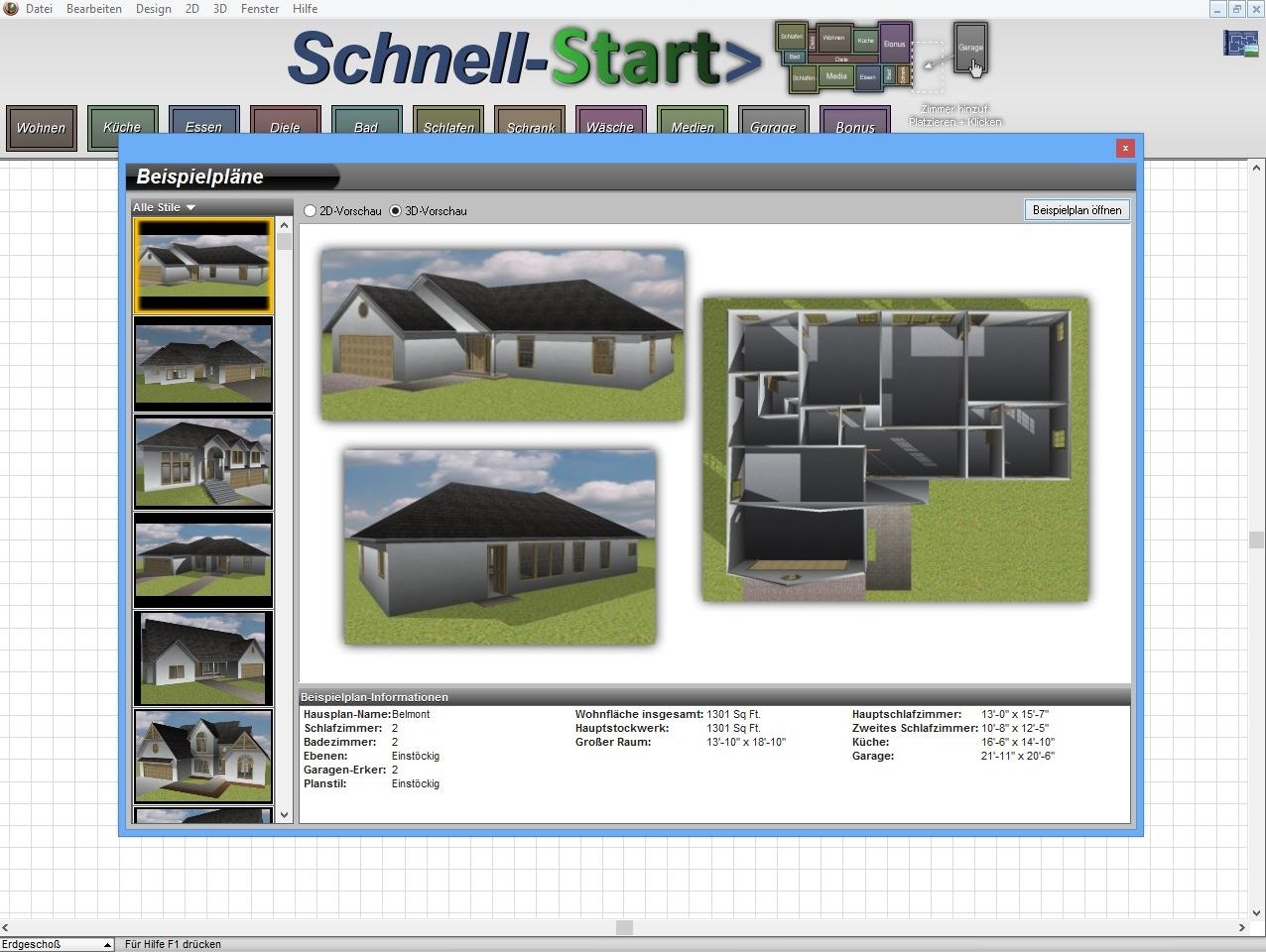This screenshot has height=952, width=1266.
Task: Close the Beispielpläne dialog
Action: point(1125,148)
